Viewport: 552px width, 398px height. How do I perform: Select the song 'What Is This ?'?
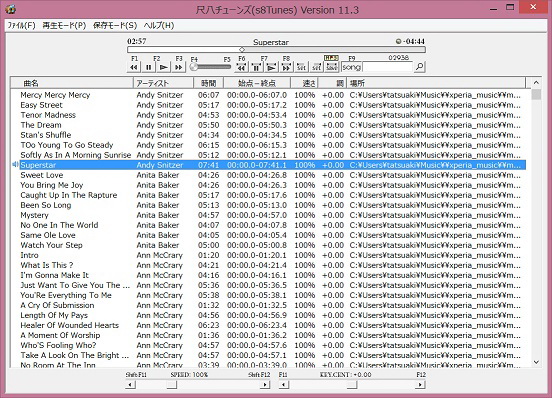point(47,265)
